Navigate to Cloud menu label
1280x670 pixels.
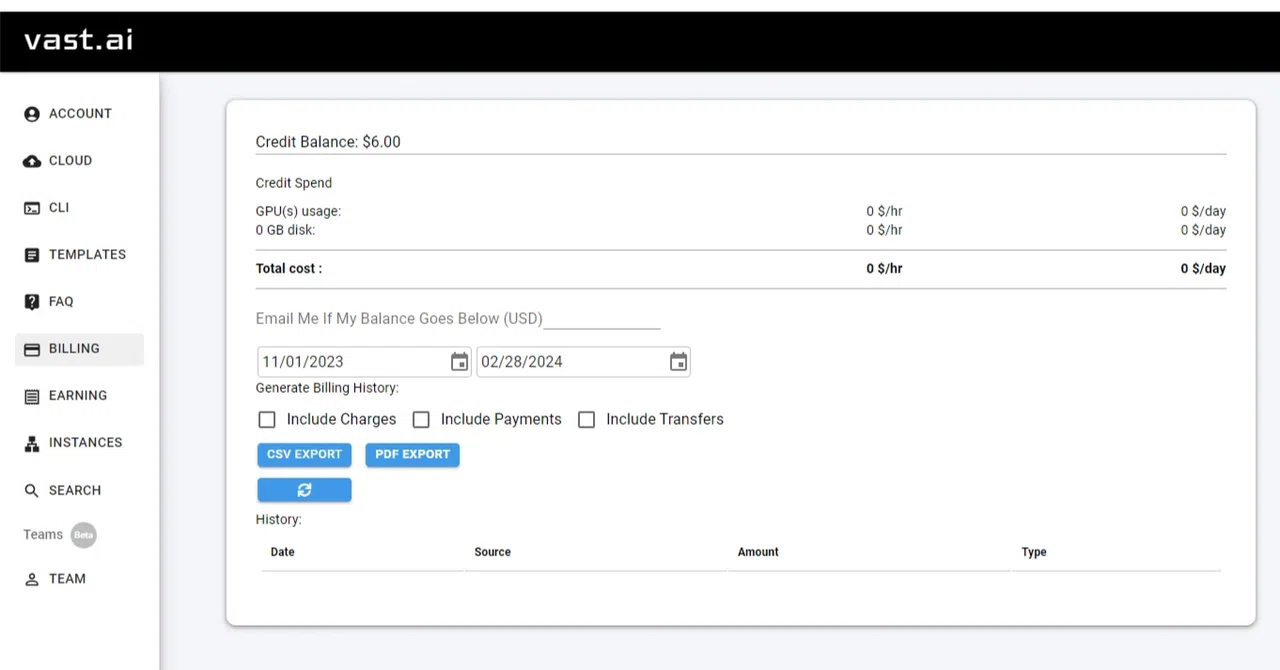70,161
